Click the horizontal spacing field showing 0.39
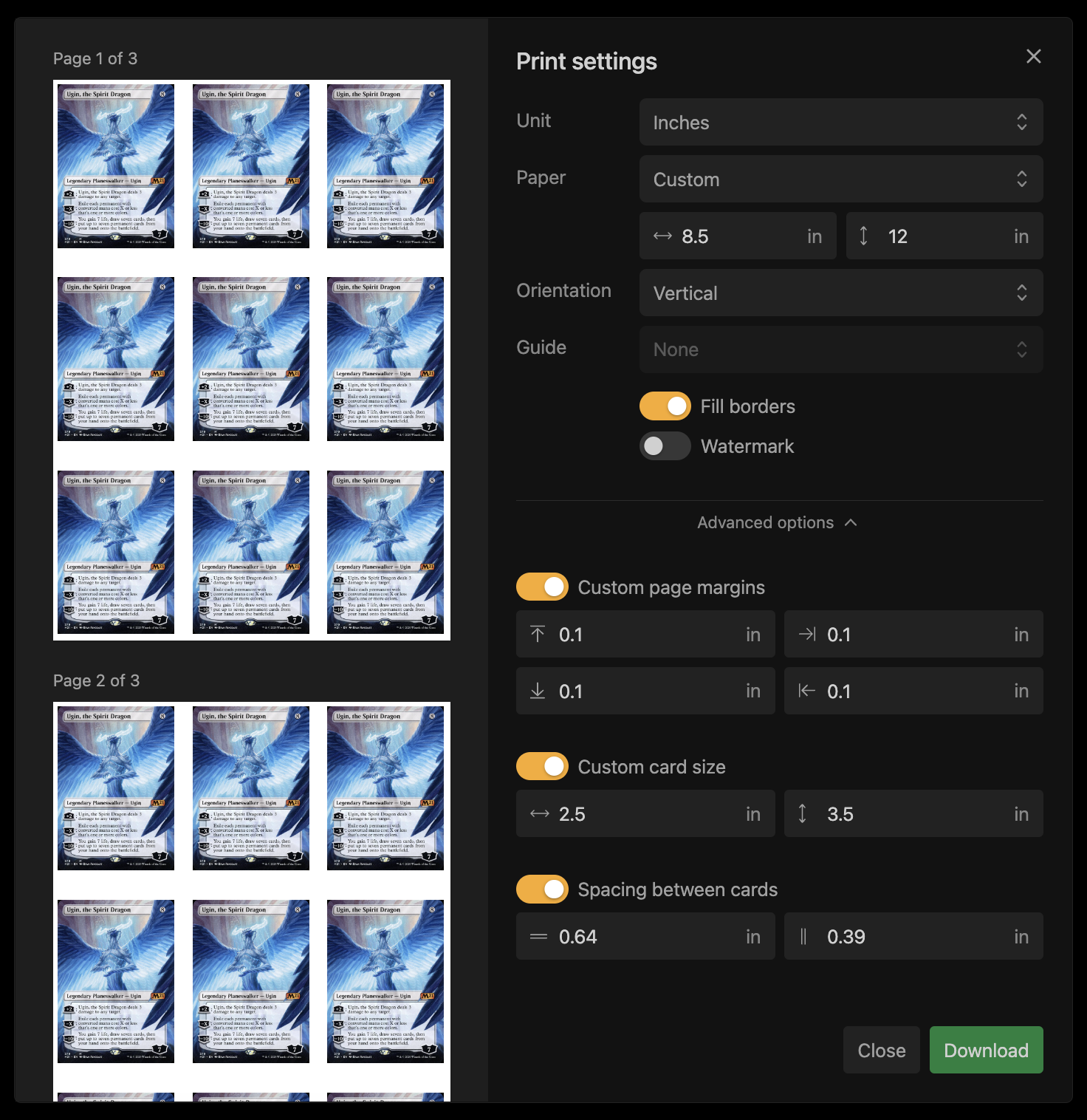The image size is (1087, 1120). (913, 936)
